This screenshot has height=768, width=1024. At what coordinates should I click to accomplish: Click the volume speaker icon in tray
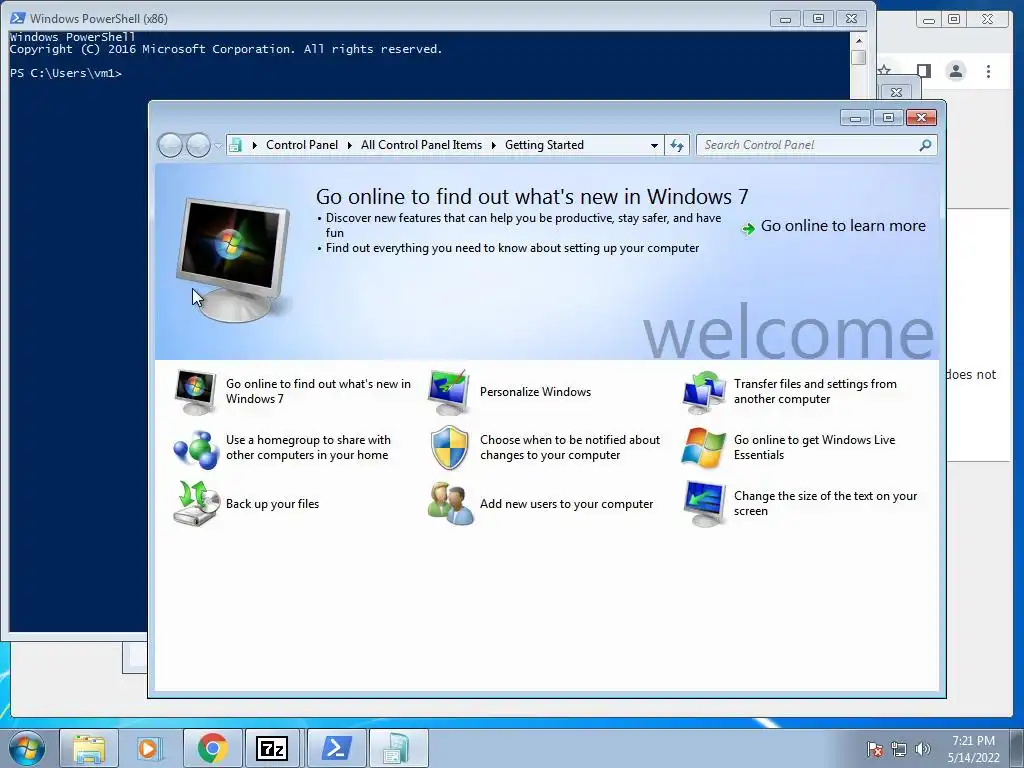(x=922, y=749)
